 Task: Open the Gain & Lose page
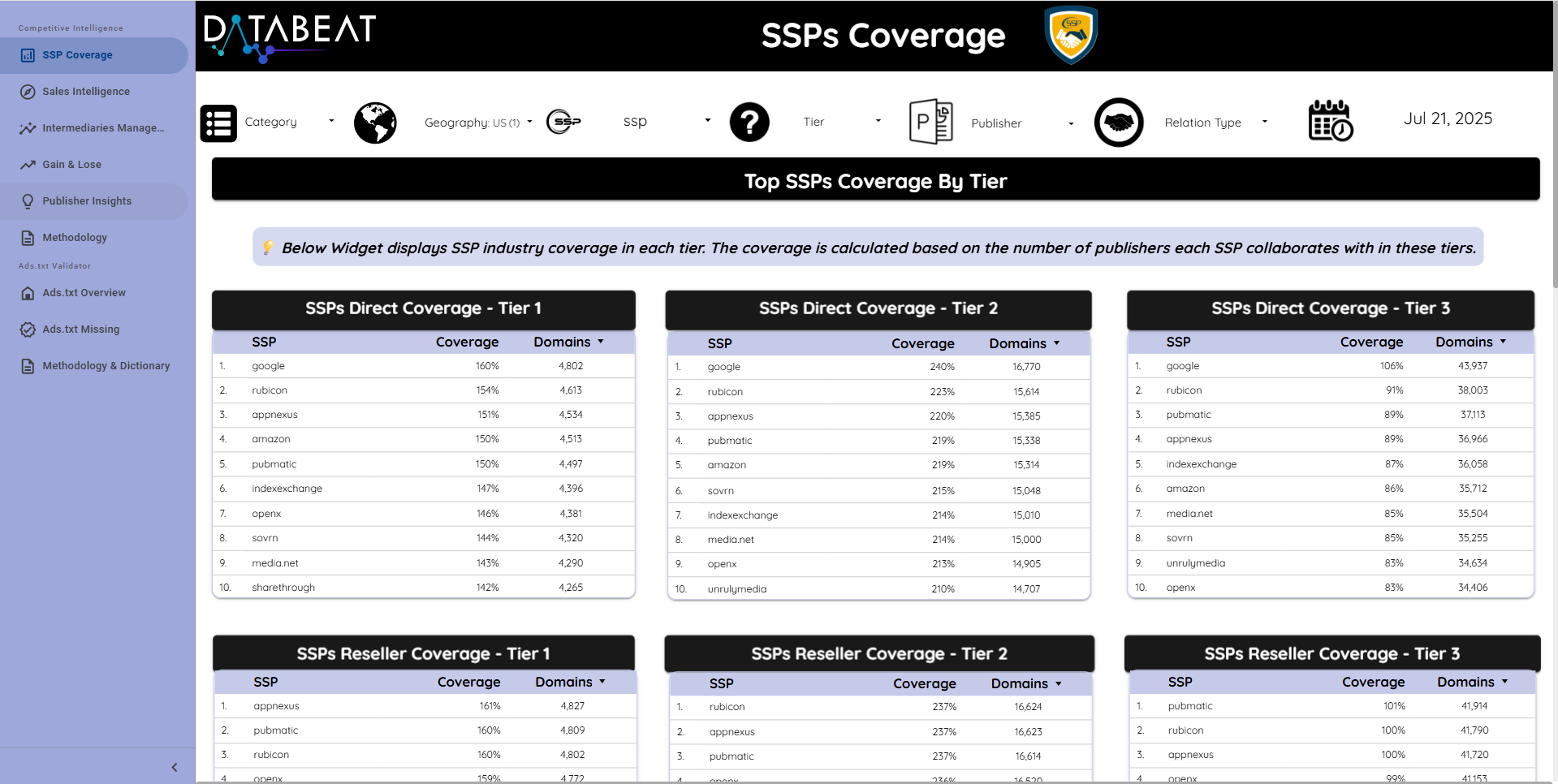coord(94,165)
